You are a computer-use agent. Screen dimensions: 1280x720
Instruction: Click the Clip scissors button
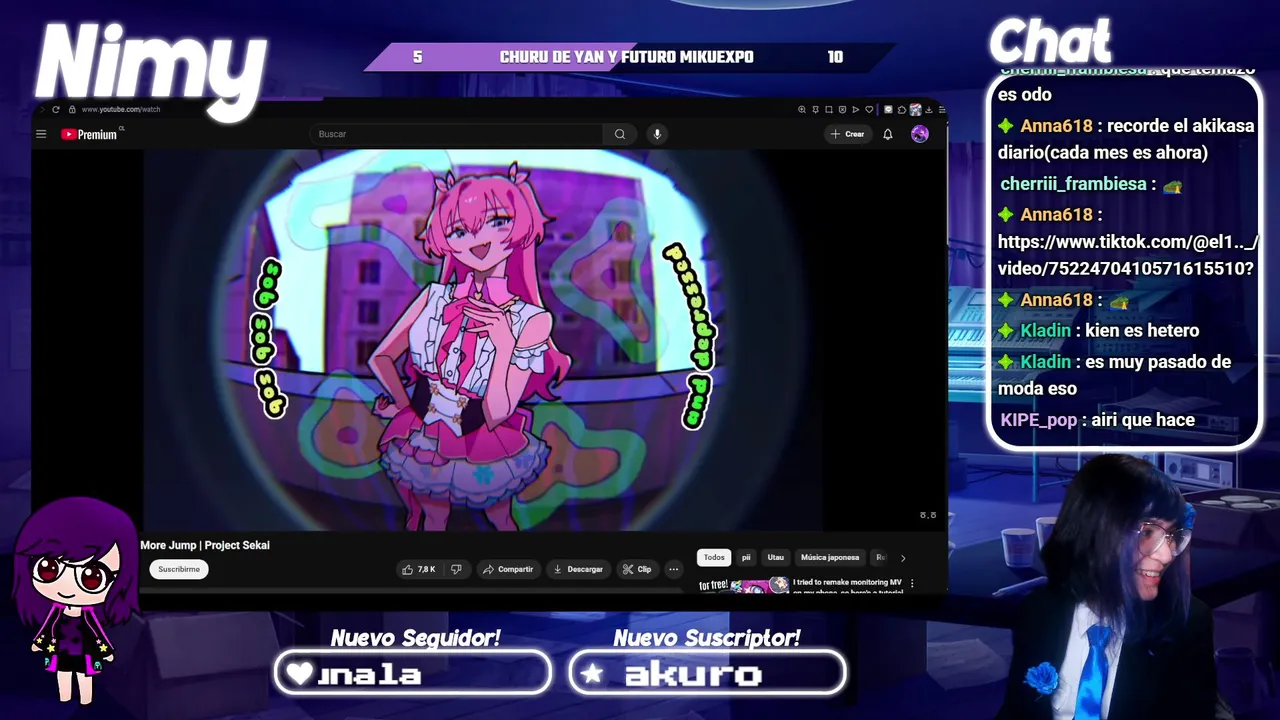(637, 569)
